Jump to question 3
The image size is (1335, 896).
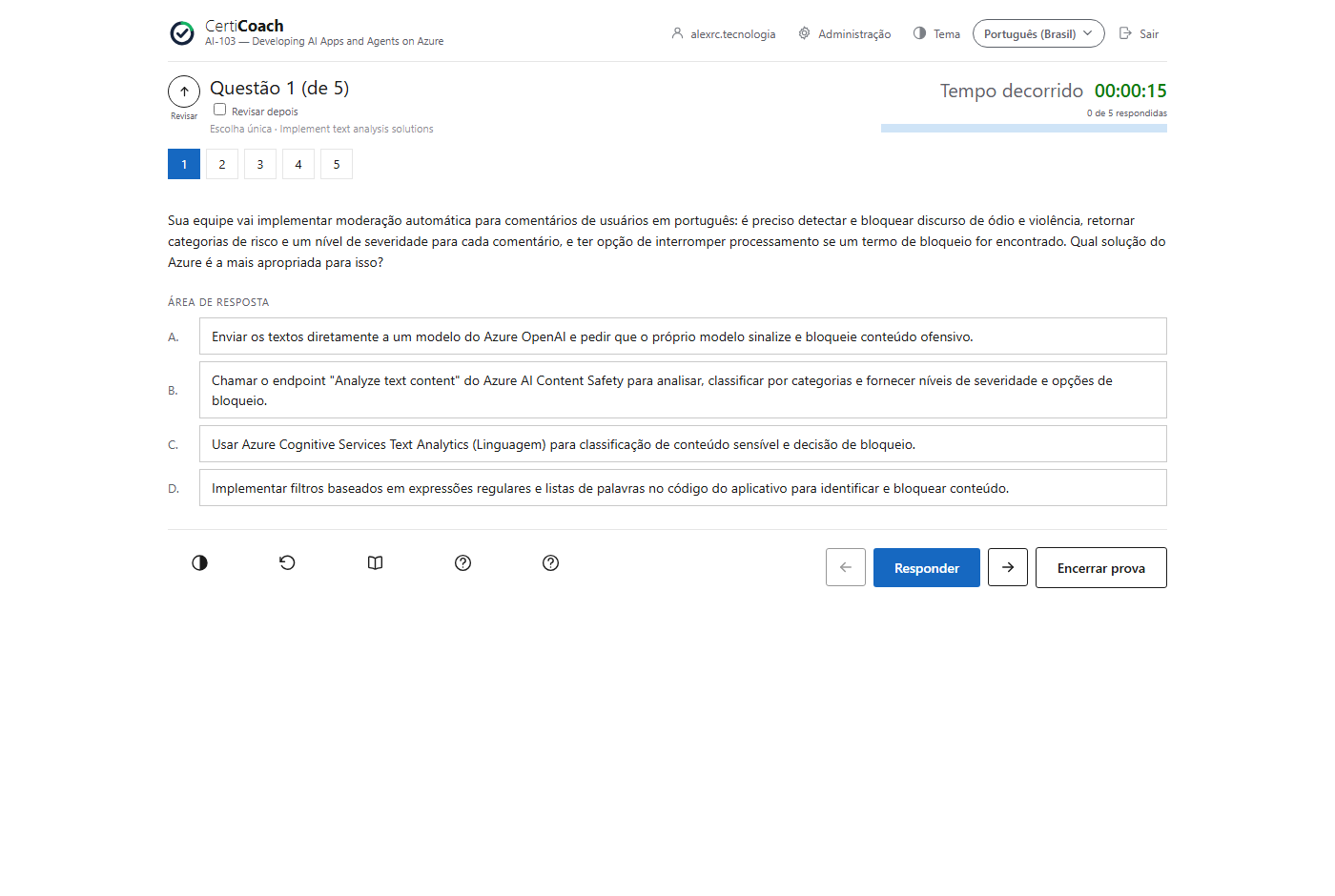[x=260, y=164]
